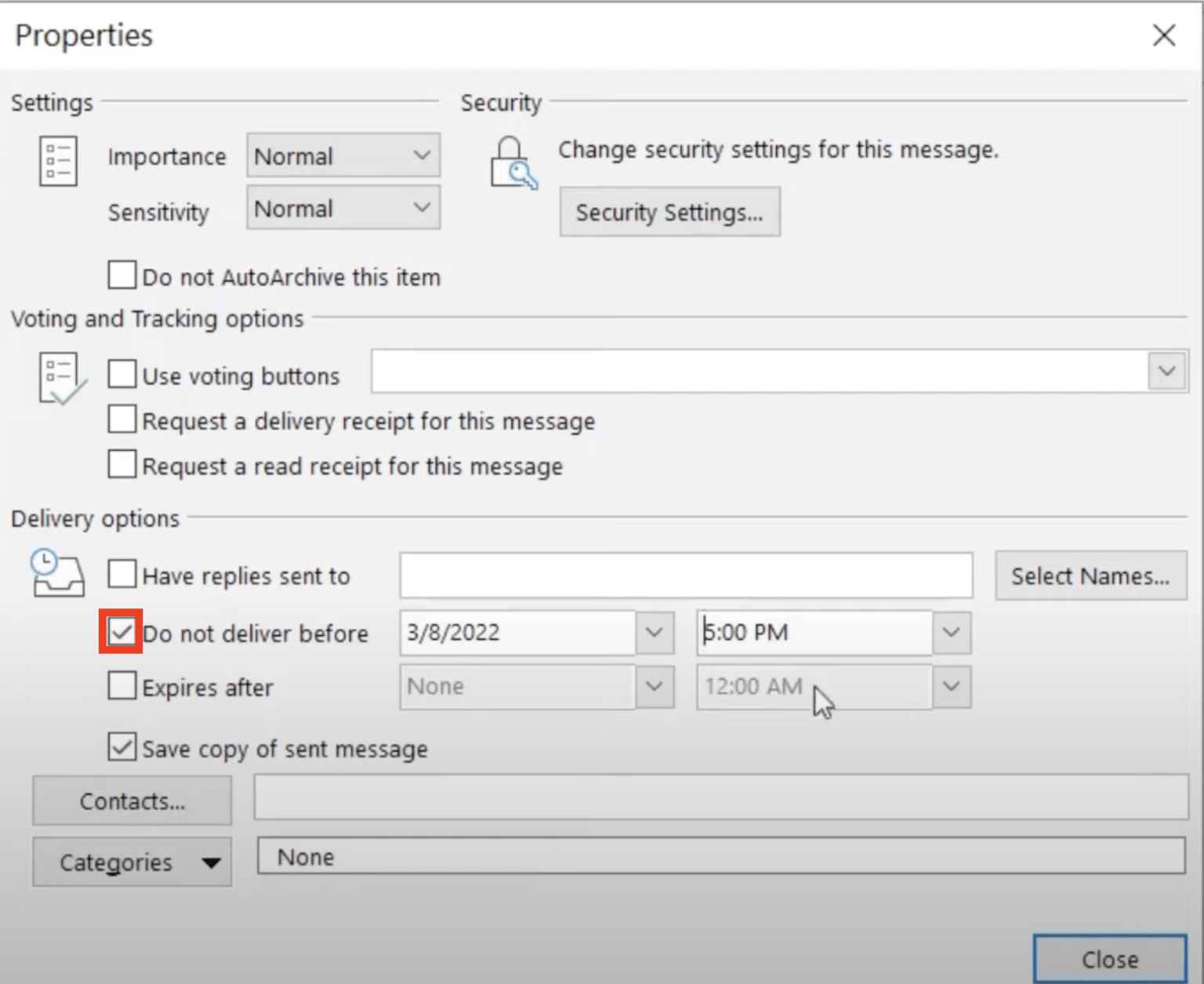Enable Do not AutoArchive this item
Viewport: 1204px width, 984px height.
(121, 274)
